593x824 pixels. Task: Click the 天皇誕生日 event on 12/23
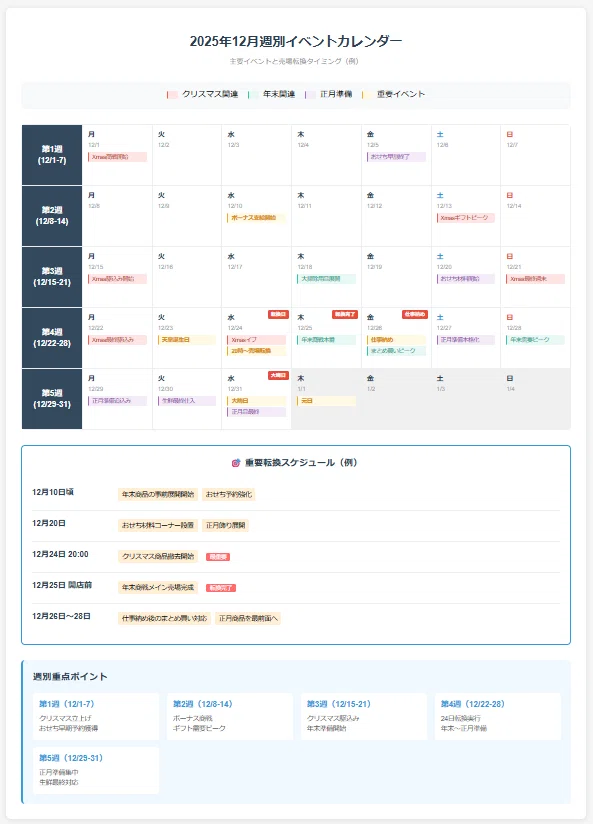[187, 339]
